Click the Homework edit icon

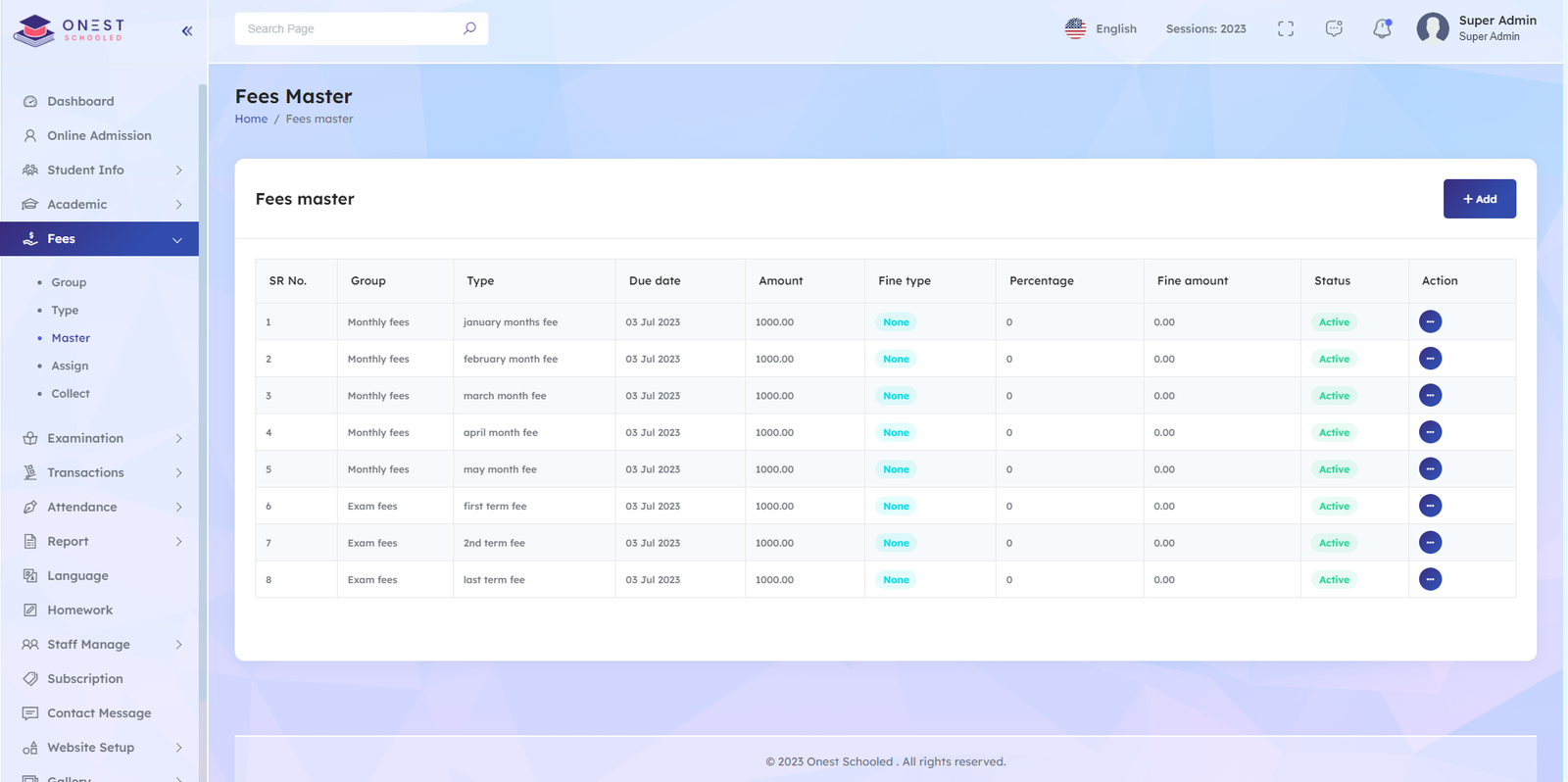(x=30, y=610)
